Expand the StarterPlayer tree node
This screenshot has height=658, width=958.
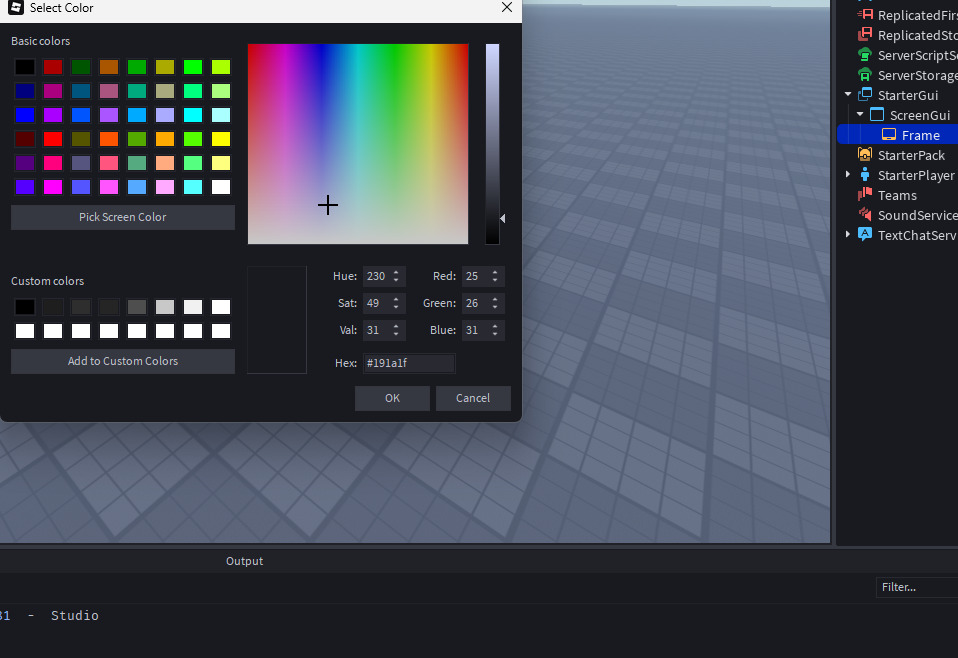tap(848, 175)
